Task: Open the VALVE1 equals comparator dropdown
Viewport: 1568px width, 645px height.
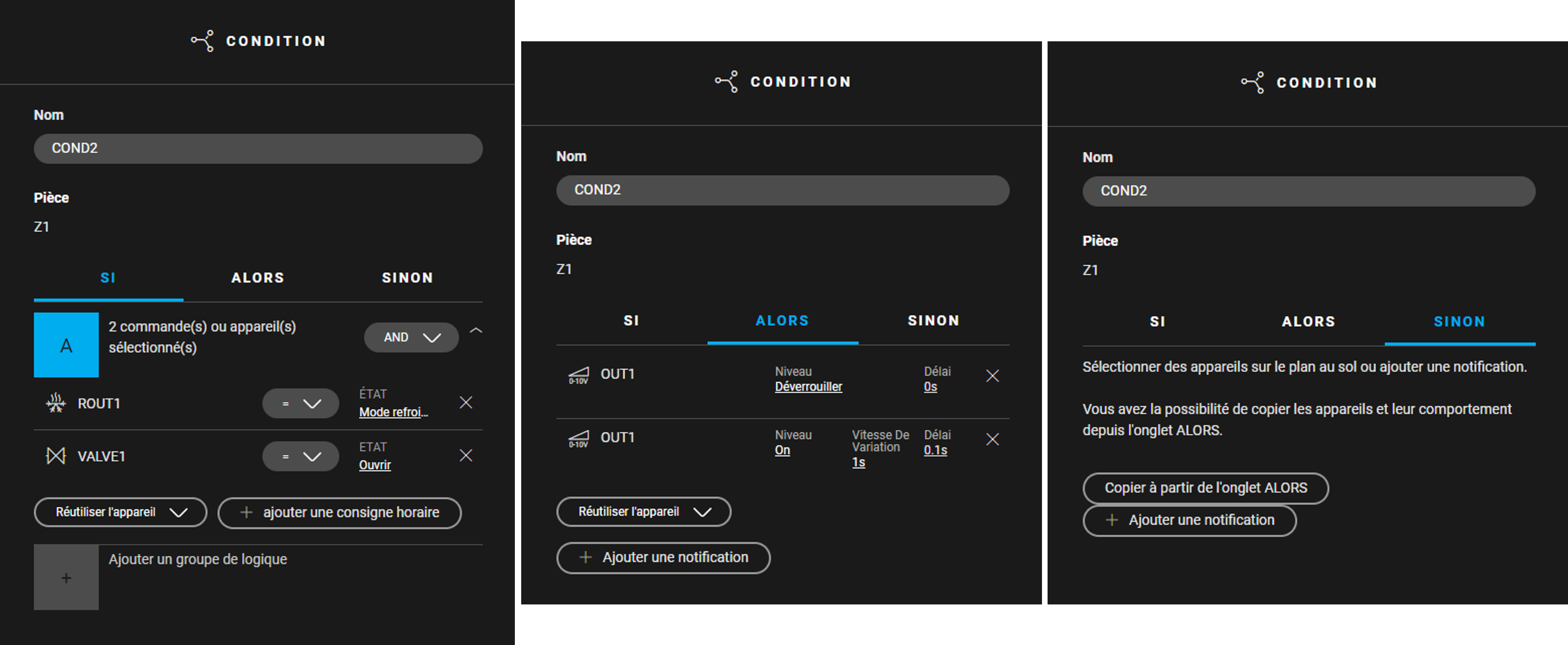Action: pos(301,456)
